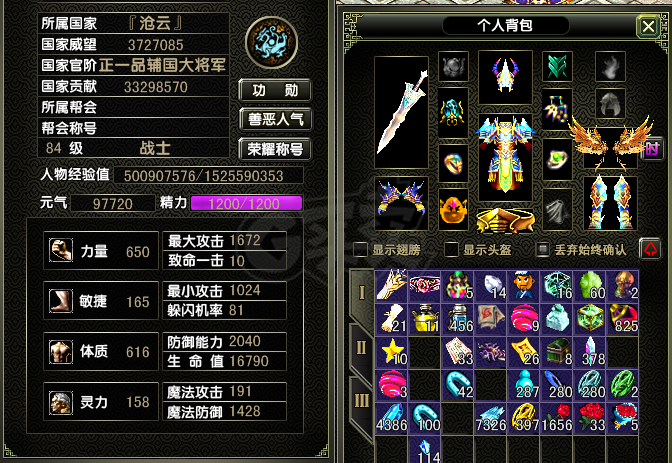Click the 善恶人气 button
Viewport: 672px width, 463px height.
275,119
